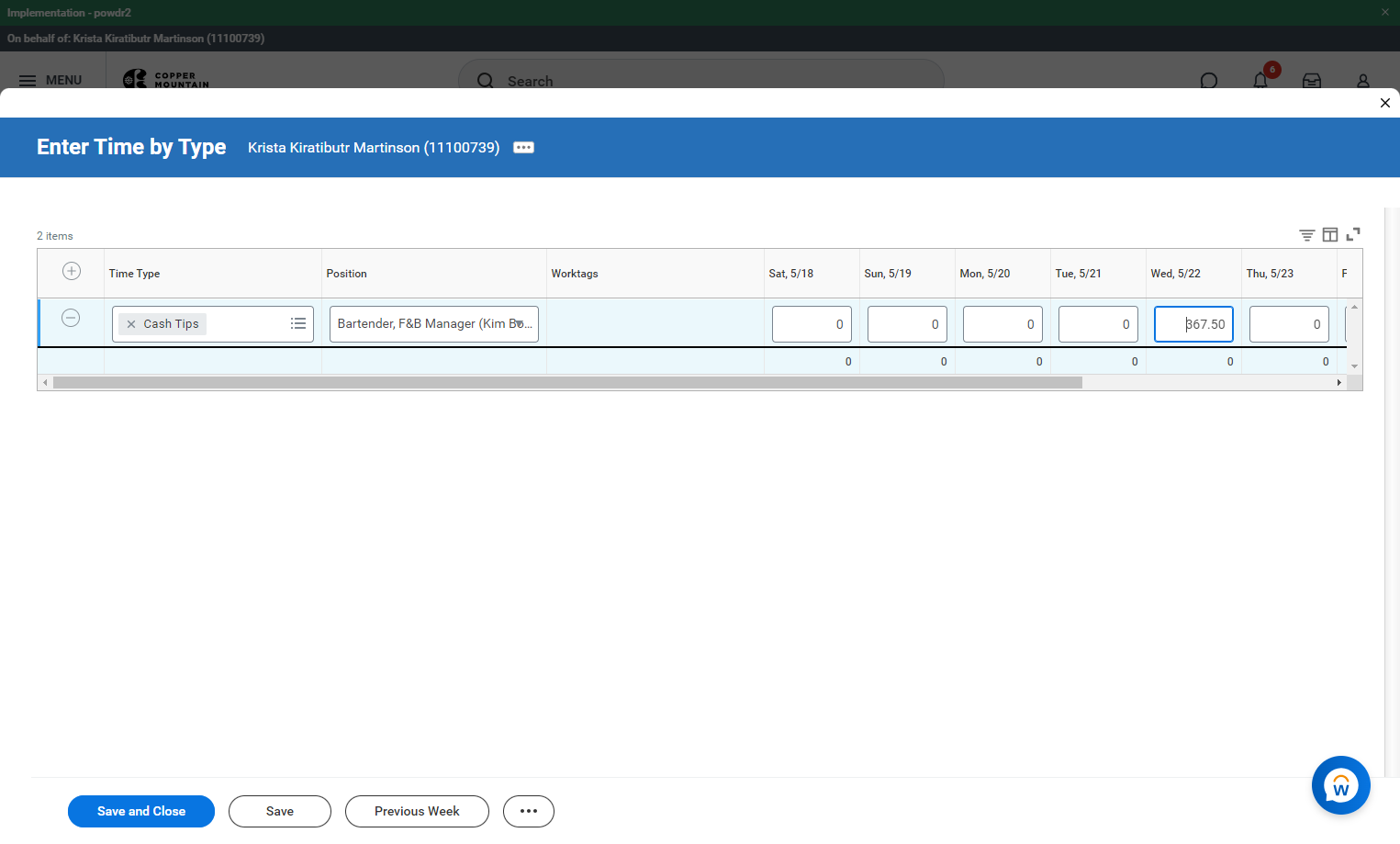The height and width of the screenshot is (844, 1400).
Task: Close the Enter Time by Type dialog
Action: tap(1385, 103)
